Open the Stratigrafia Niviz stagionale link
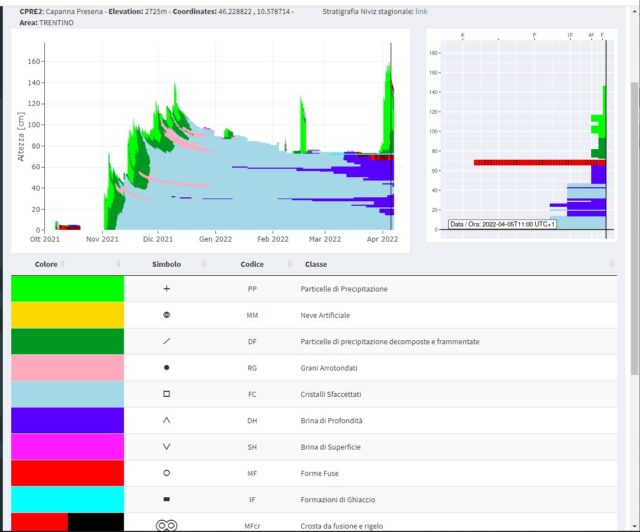 click(421, 10)
